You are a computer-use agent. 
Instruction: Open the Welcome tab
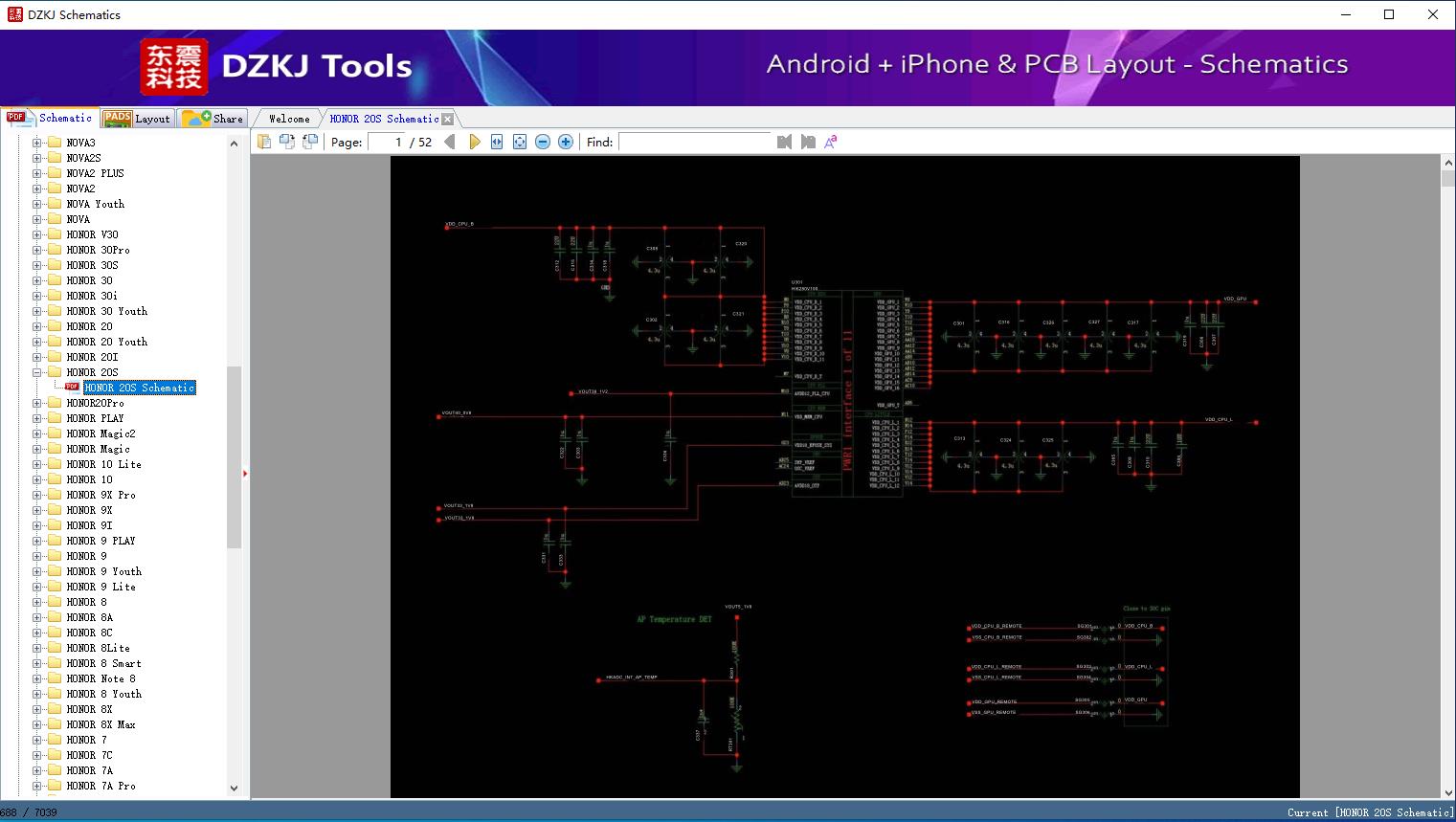coord(288,119)
